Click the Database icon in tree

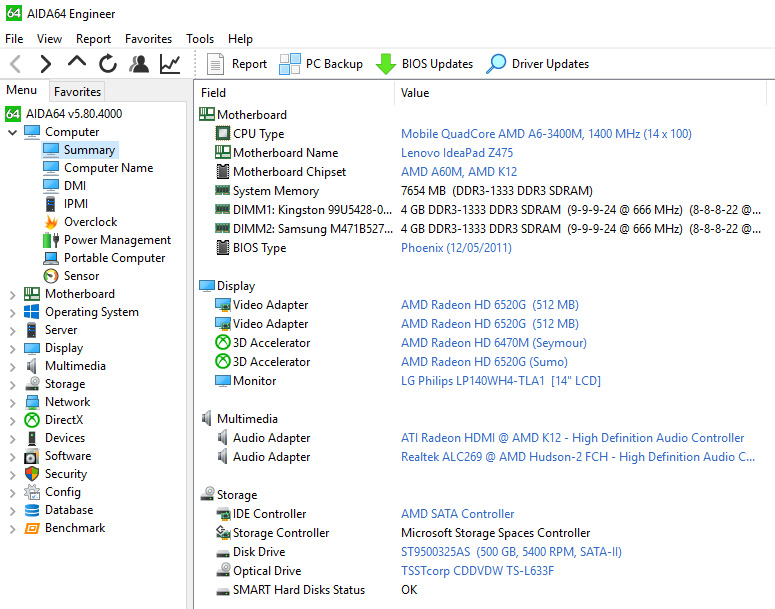click(x=32, y=510)
